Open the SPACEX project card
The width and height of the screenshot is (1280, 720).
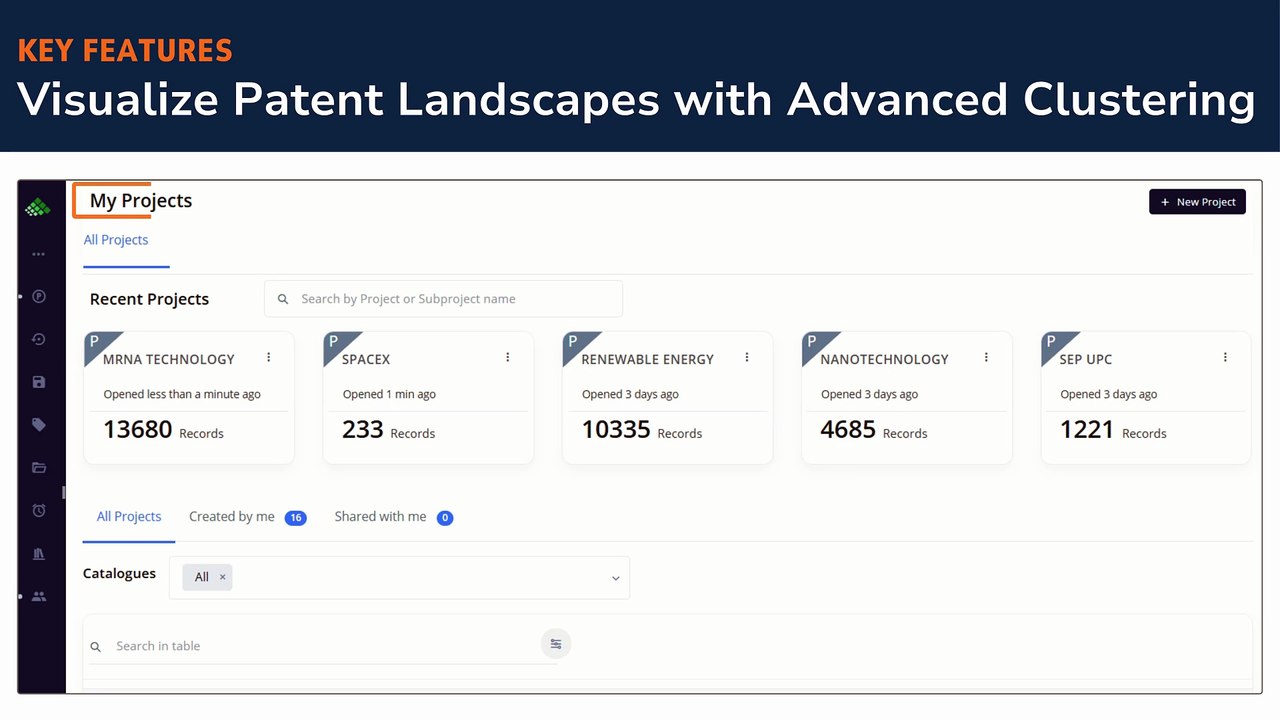pyautogui.click(x=428, y=398)
